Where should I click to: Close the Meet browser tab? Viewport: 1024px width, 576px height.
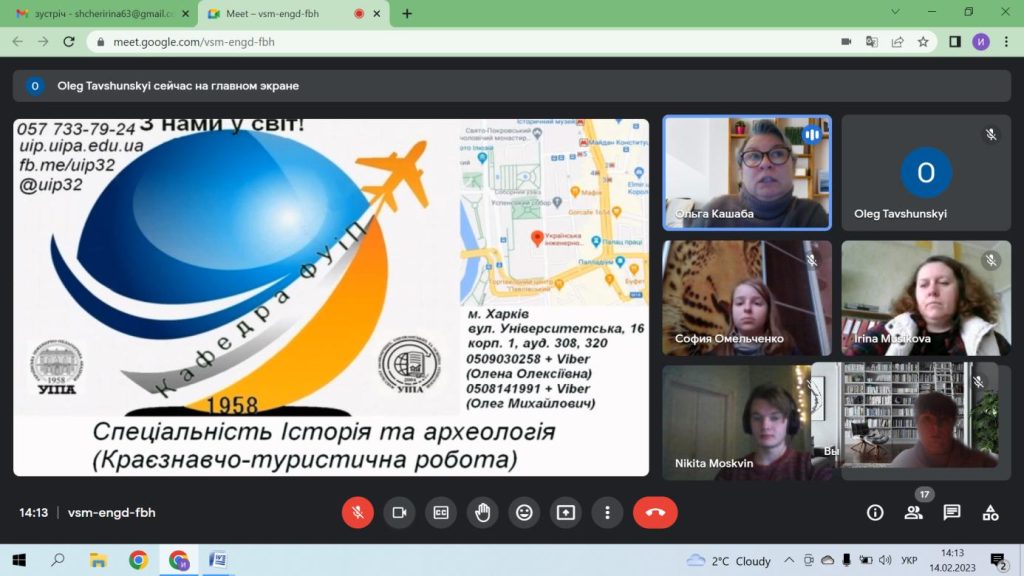[377, 14]
